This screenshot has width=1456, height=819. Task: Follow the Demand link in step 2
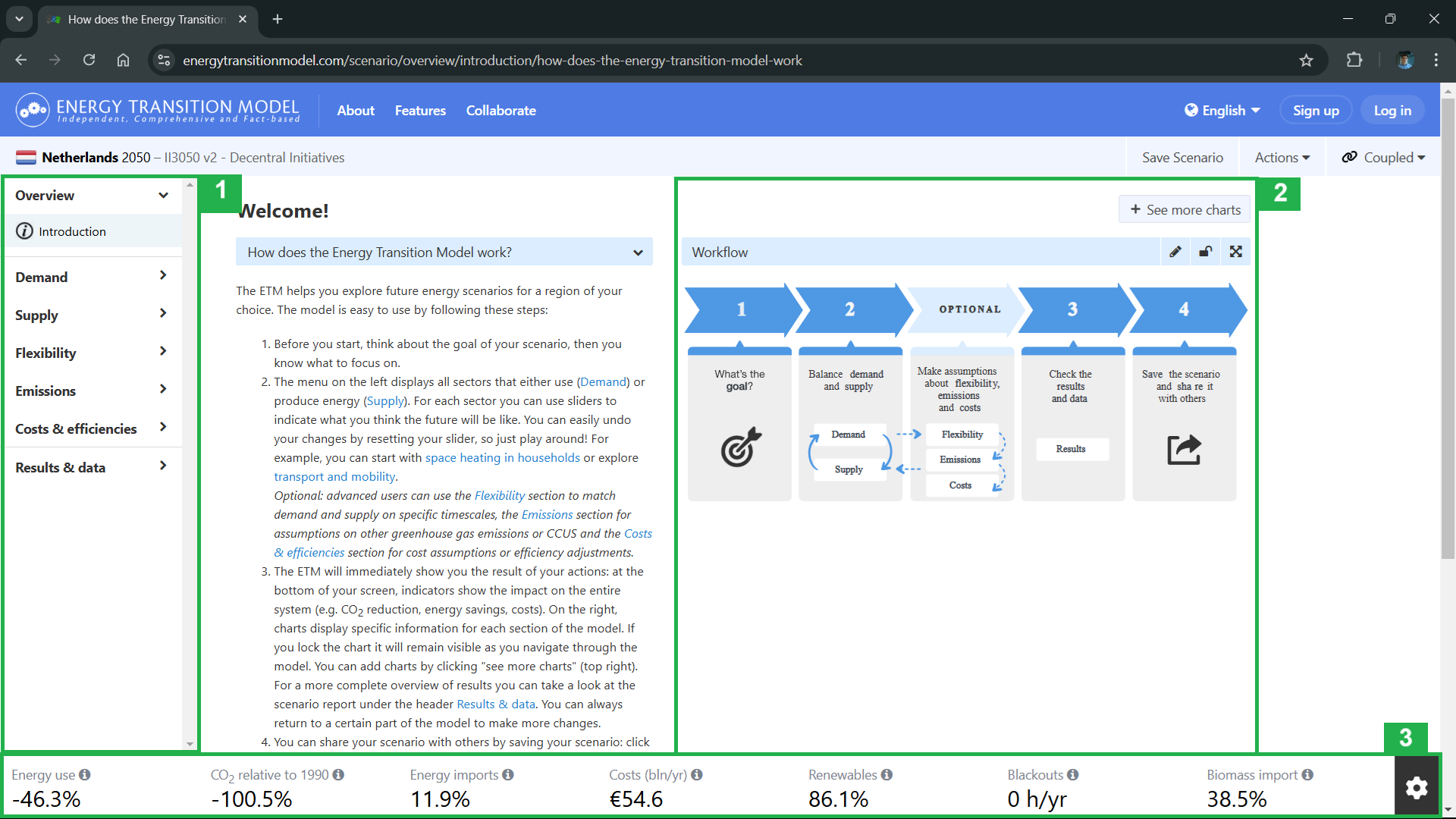click(x=604, y=381)
